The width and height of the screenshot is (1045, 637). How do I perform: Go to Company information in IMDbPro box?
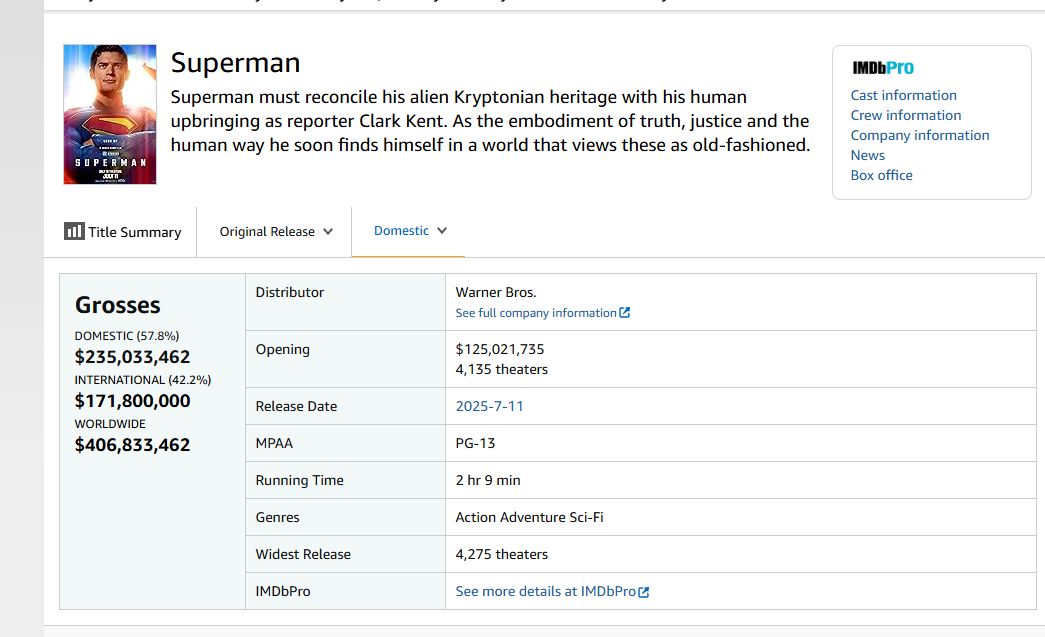pyautogui.click(x=919, y=135)
